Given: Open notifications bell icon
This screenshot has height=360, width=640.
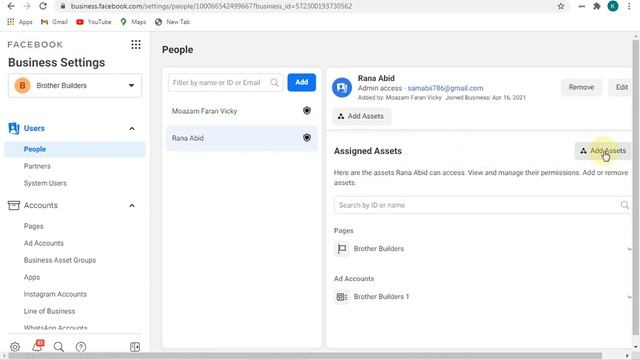Looking at the screenshot, I should click(38, 346).
